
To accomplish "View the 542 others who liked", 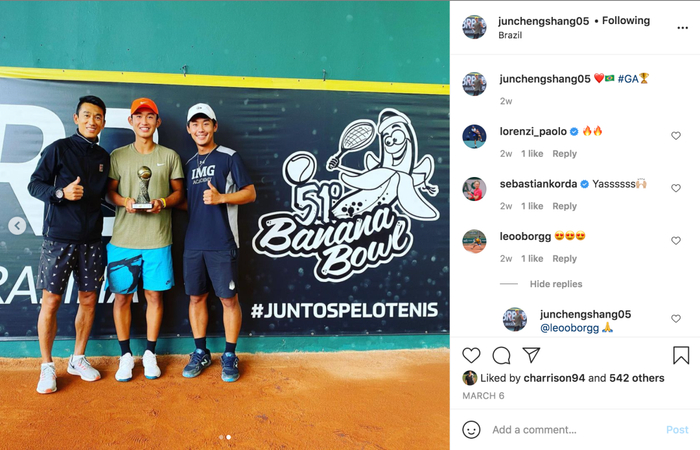I will 637,378.
